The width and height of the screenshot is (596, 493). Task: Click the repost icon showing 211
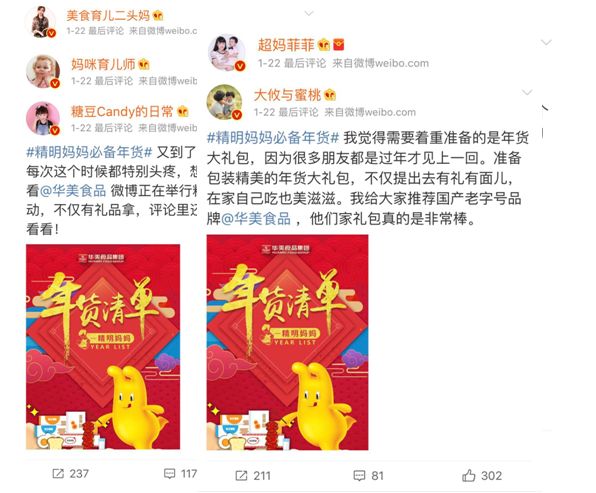241,476
